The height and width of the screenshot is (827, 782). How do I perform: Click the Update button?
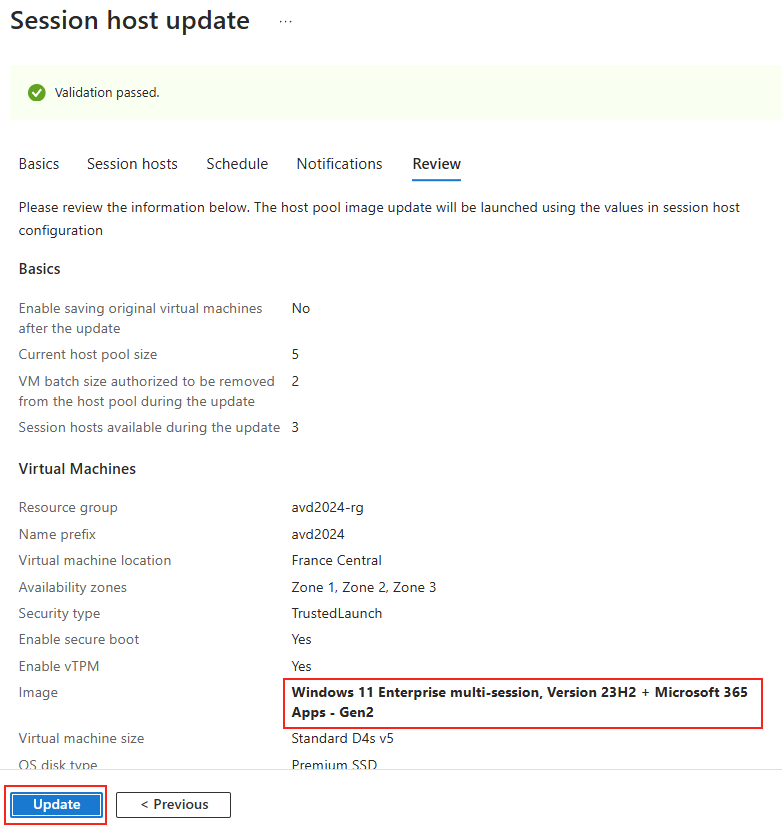tap(56, 804)
